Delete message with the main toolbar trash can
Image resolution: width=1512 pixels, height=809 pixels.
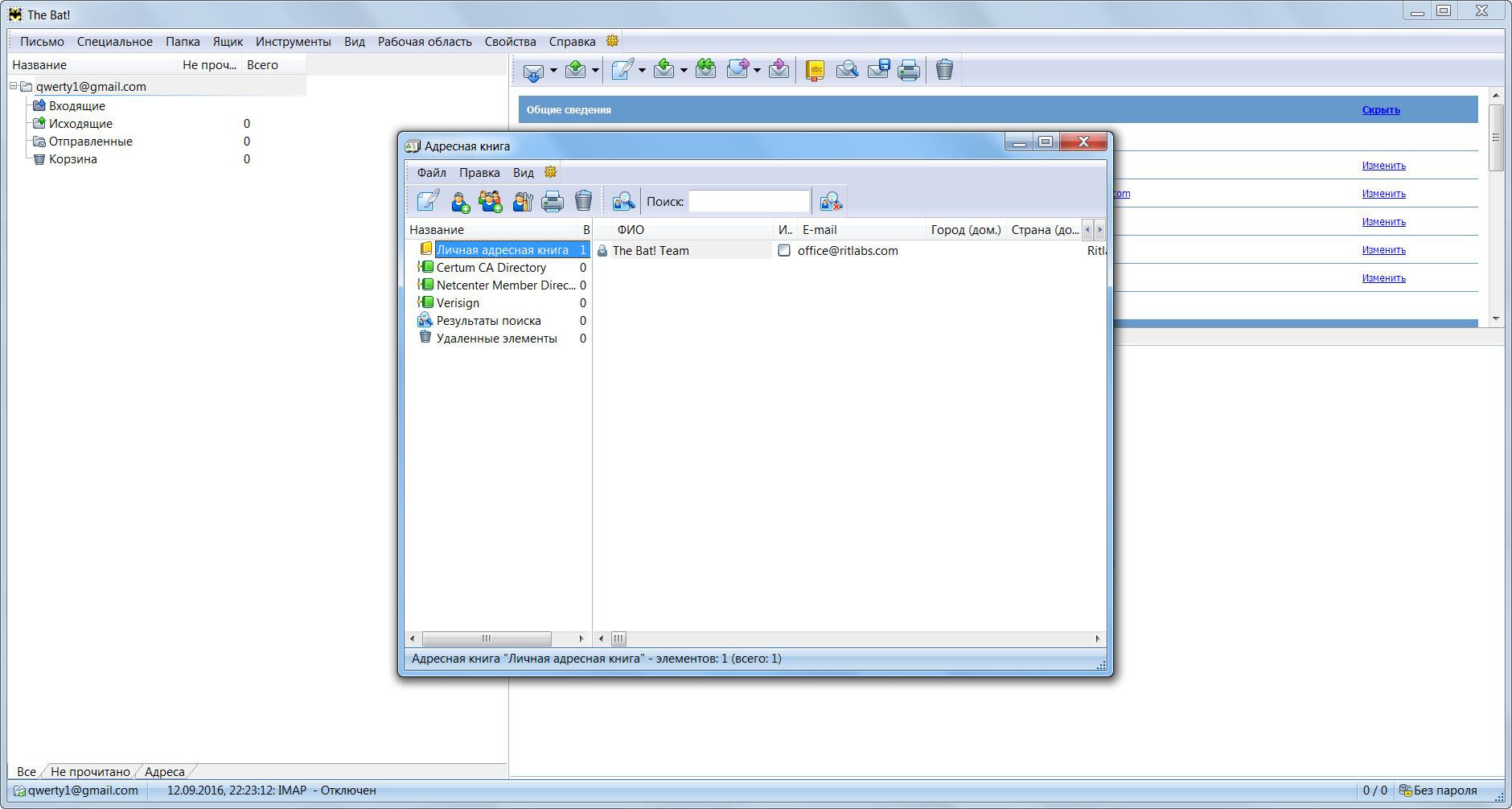point(944,70)
